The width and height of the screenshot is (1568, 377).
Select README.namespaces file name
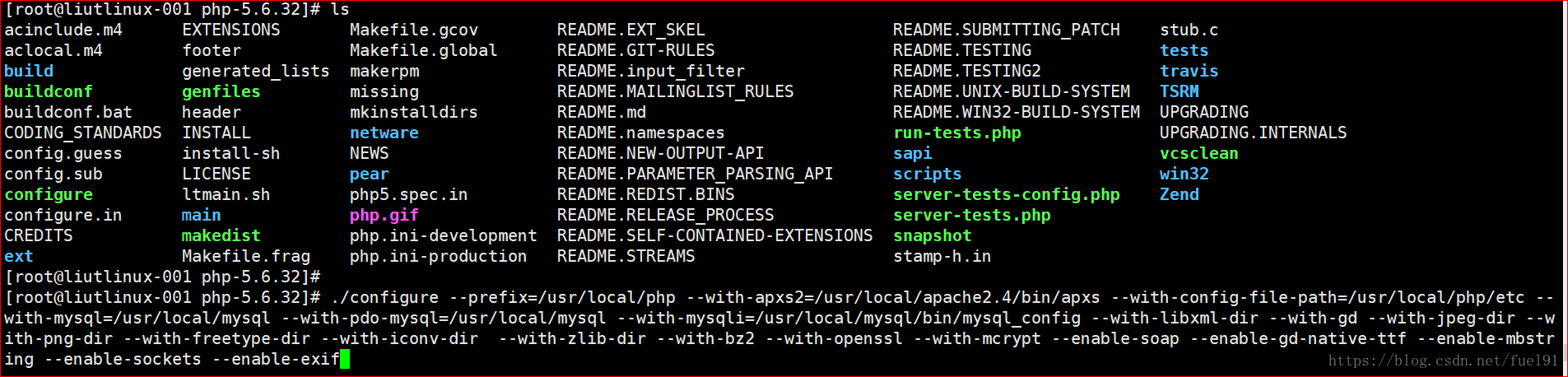click(641, 133)
